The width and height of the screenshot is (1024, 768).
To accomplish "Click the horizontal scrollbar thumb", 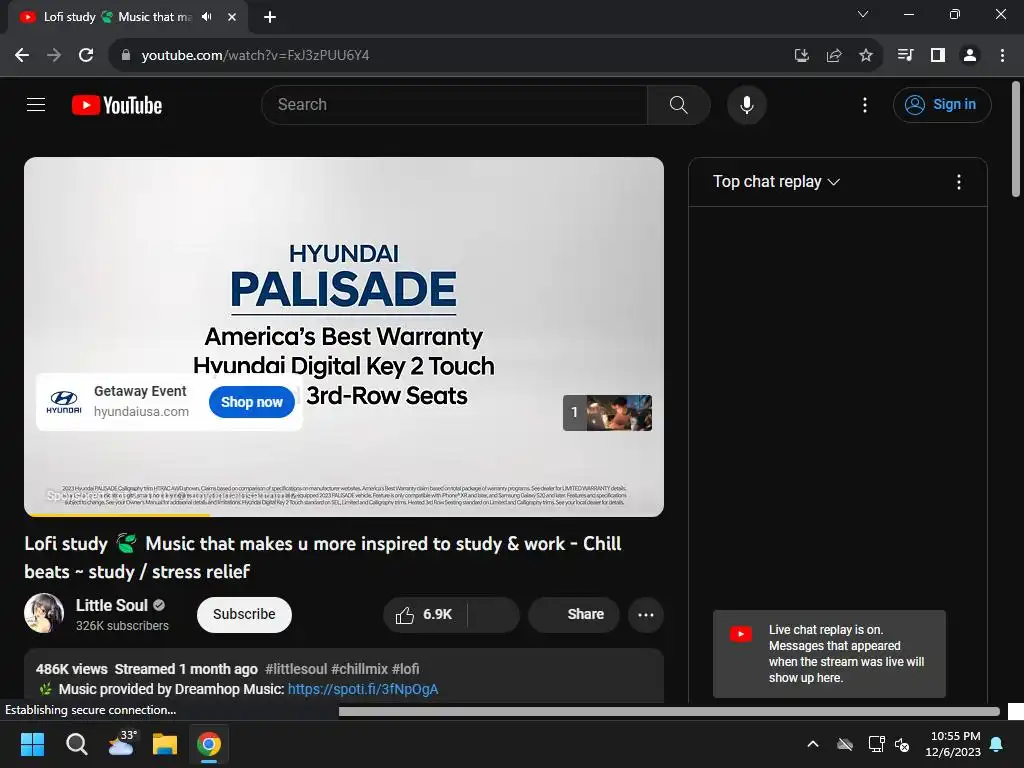I will tap(669, 711).
